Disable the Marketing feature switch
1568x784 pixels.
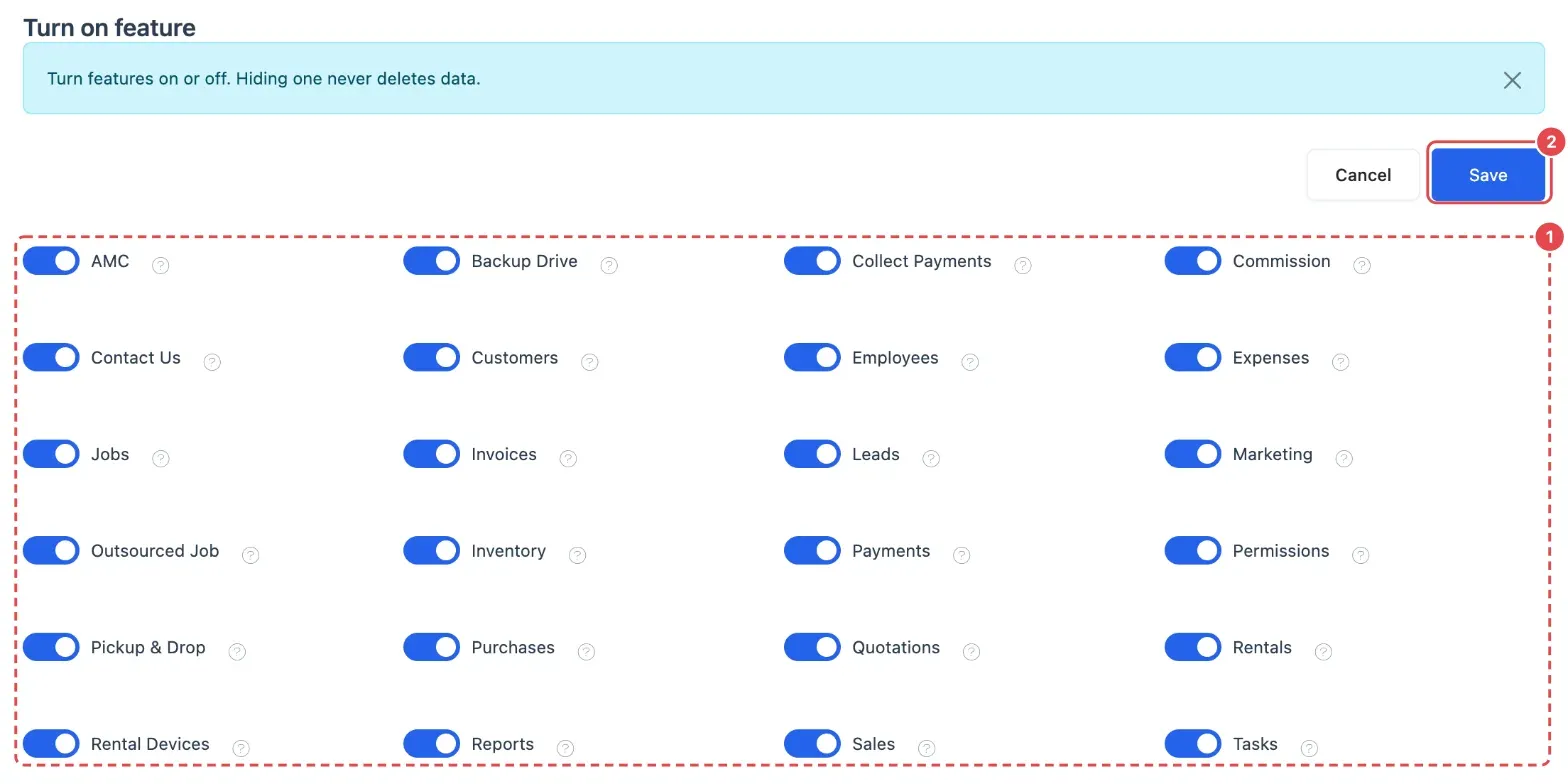coord(1193,454)
